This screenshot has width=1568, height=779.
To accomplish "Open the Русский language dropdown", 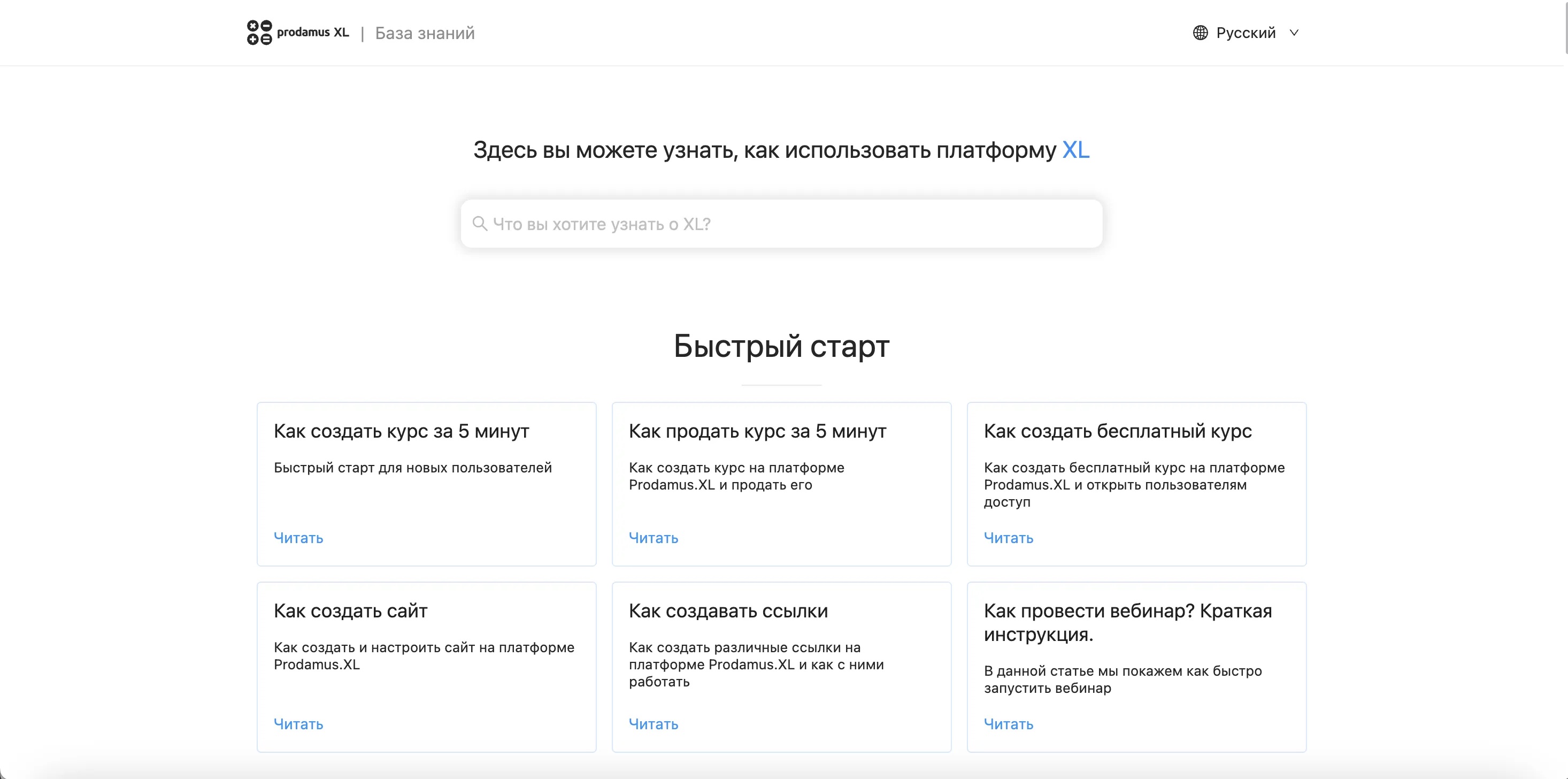I will tap(1246, 32).
